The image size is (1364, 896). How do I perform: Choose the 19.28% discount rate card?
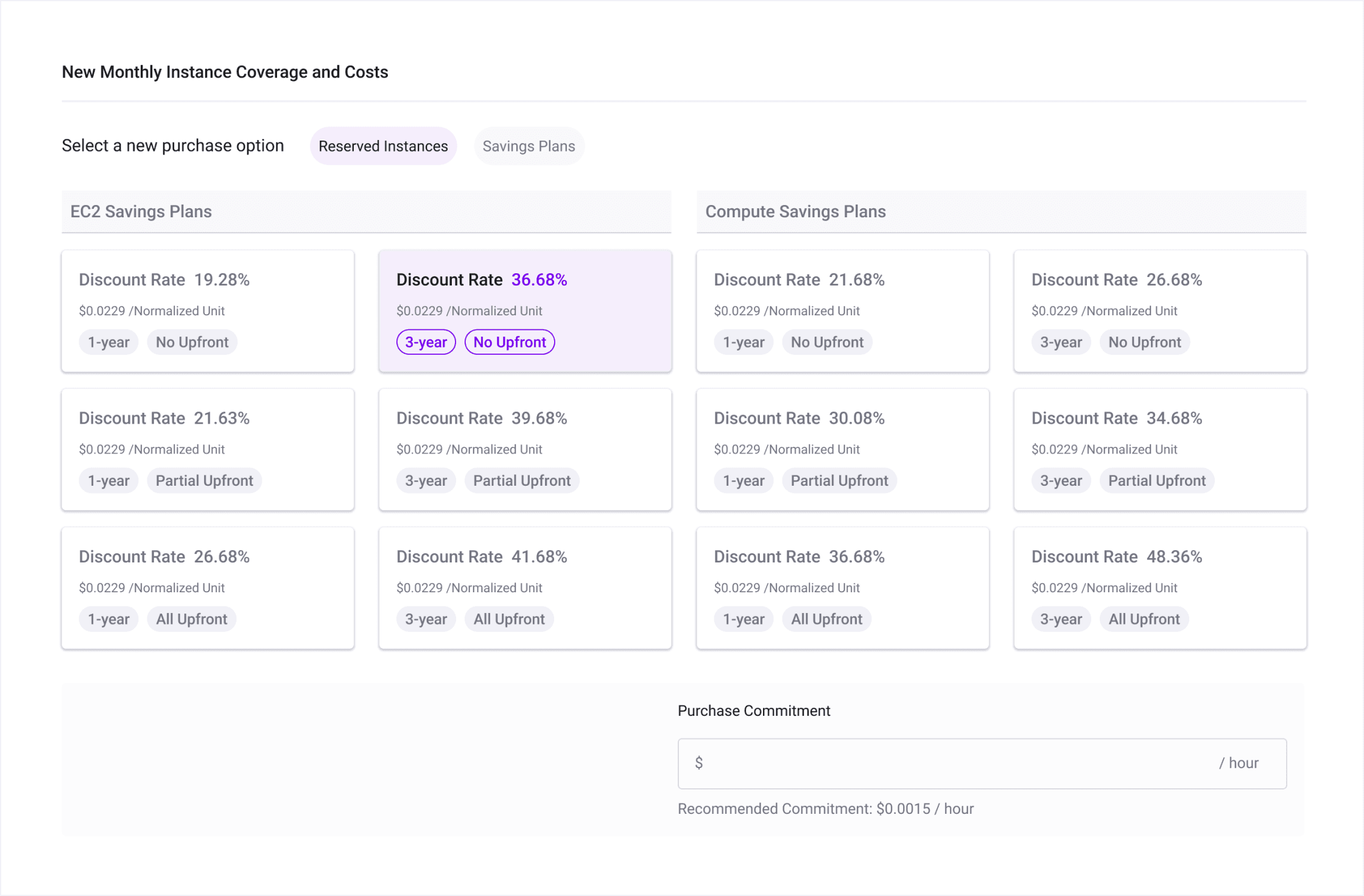coord(208,311)
